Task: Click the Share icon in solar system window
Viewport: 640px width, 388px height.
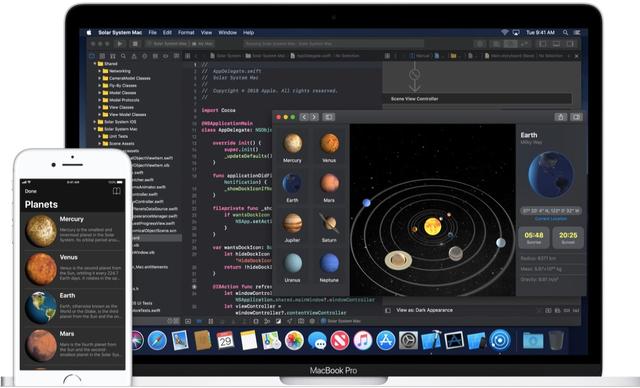Action: tap(560, 117)
